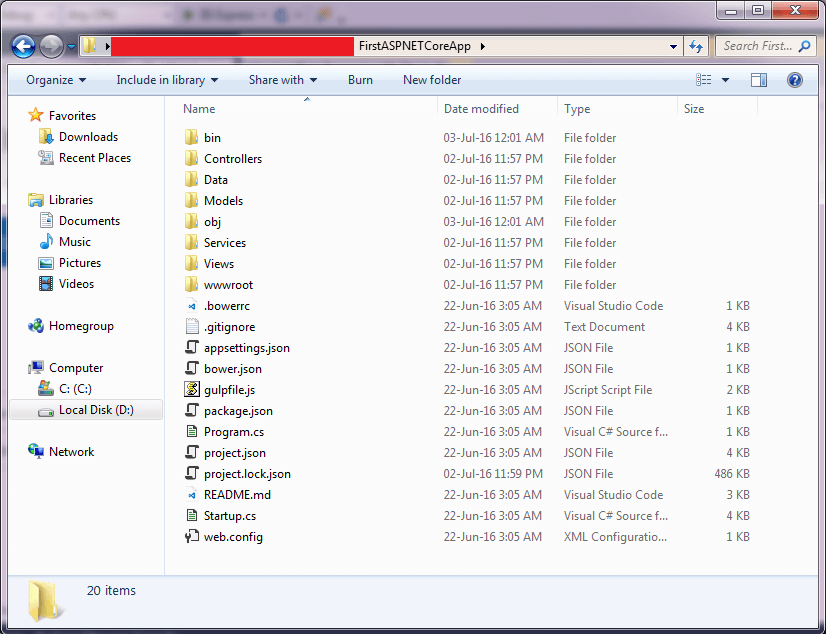The height and width of the screenshot is (634, 826).
Task: Open Recent Places in navigation pane
Action: pyautogui.click(x=95, y=158)
